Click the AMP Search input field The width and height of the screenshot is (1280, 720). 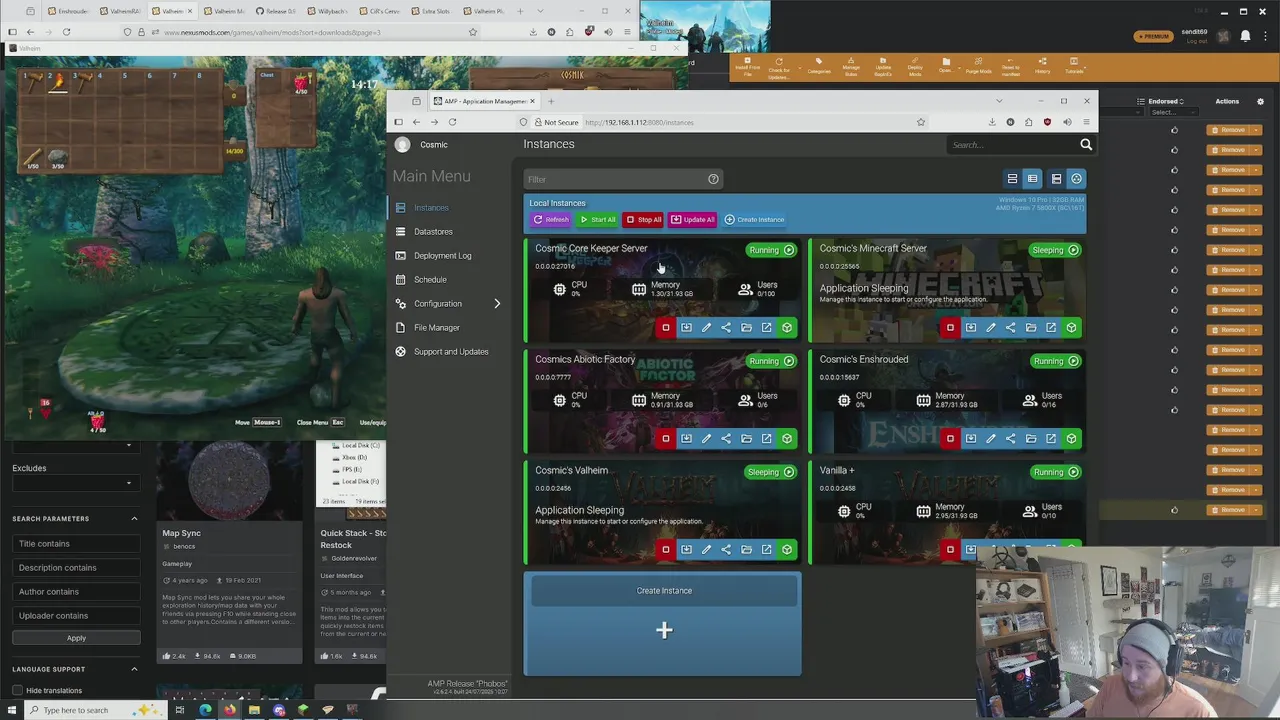[x=1011, y=145]
